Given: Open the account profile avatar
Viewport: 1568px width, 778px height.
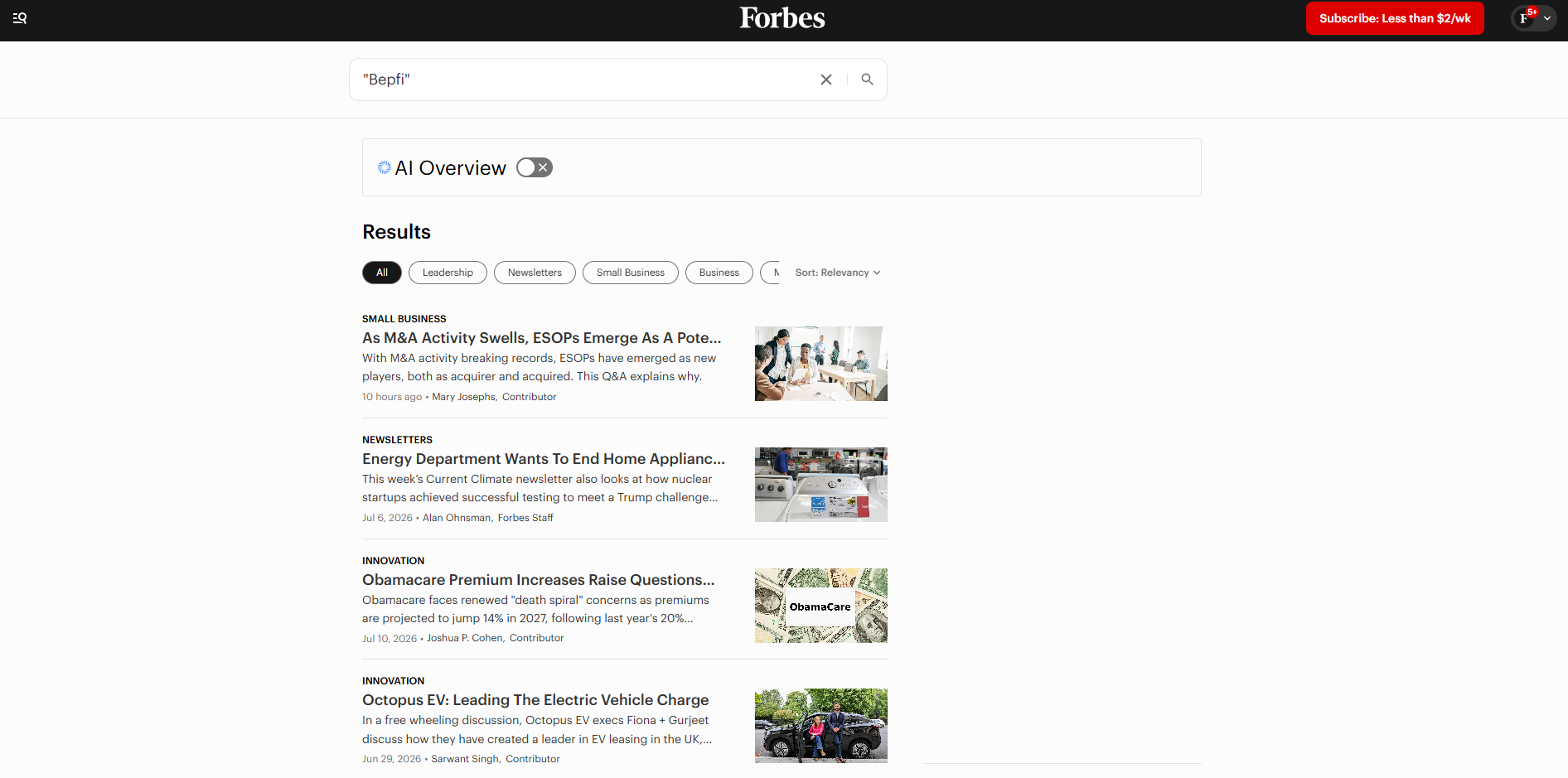Looking at the screenshot, I should tap(1525, 18).
